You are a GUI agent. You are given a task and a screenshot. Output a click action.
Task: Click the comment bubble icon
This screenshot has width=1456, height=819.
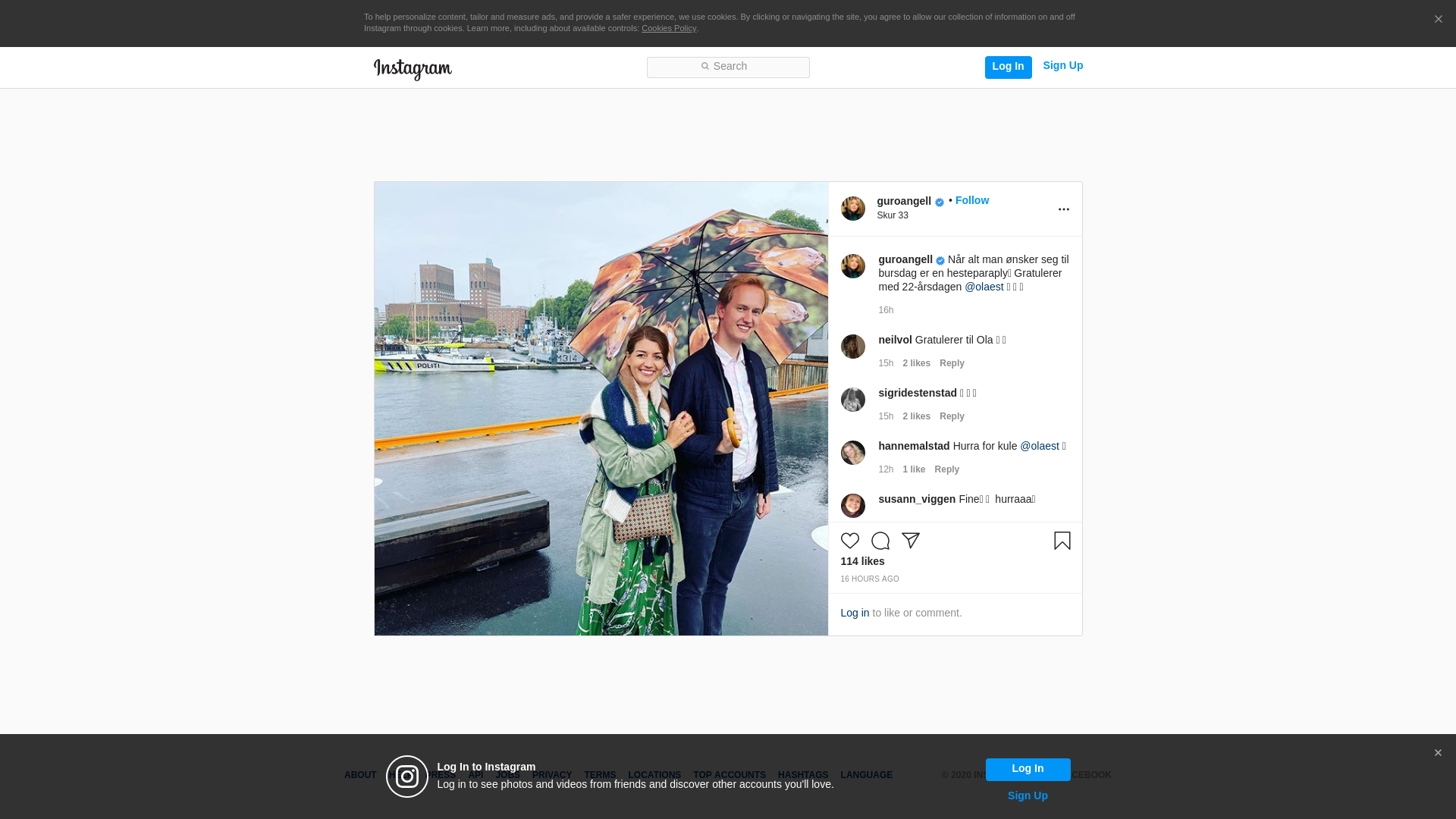point(880,541)
